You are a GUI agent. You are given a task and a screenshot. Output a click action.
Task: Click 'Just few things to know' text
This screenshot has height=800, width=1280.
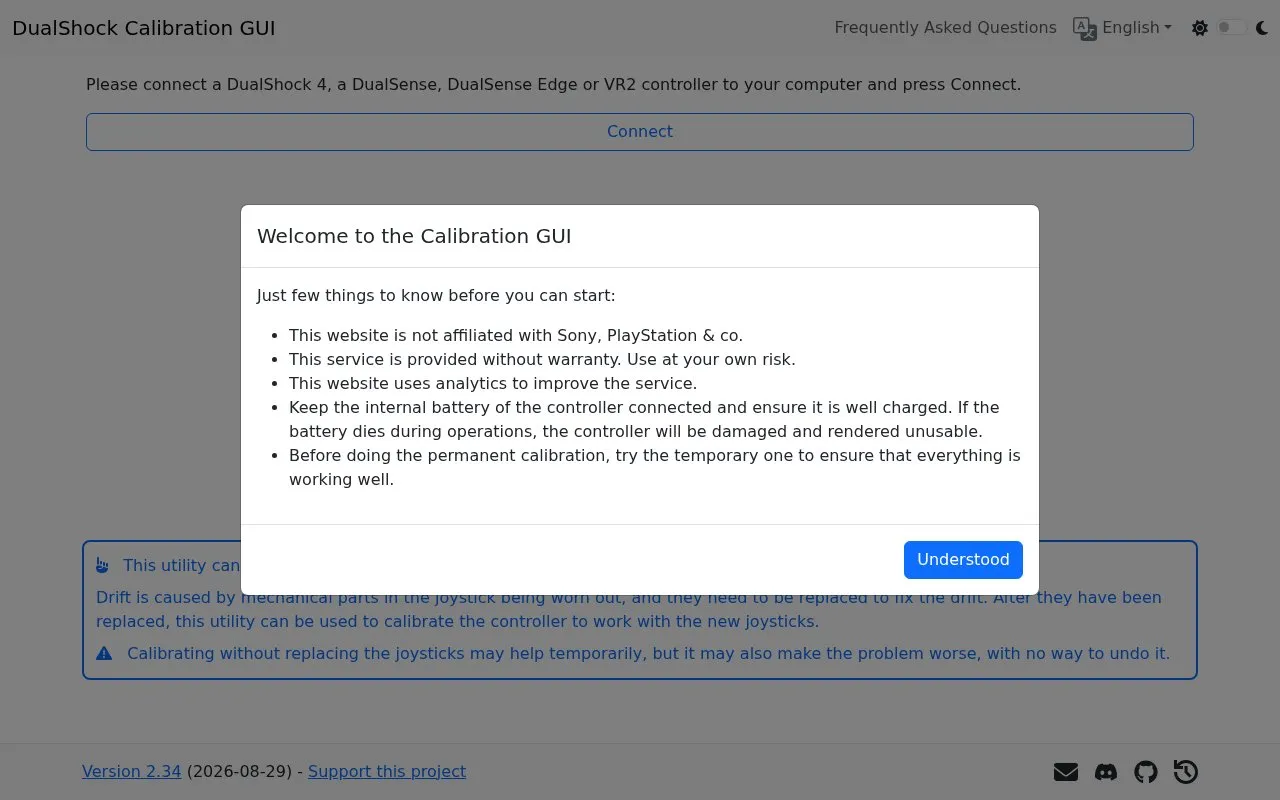(436, 296)
